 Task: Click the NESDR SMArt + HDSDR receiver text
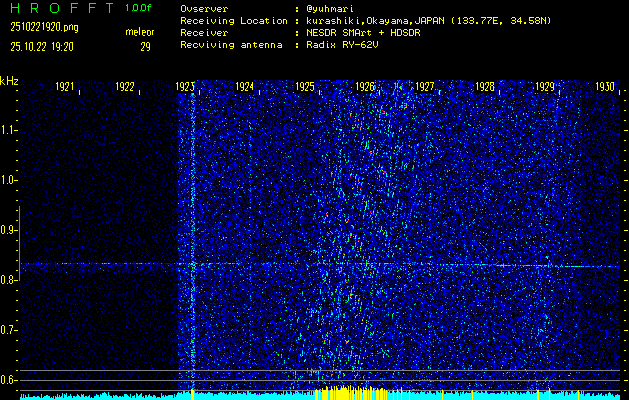363,33
